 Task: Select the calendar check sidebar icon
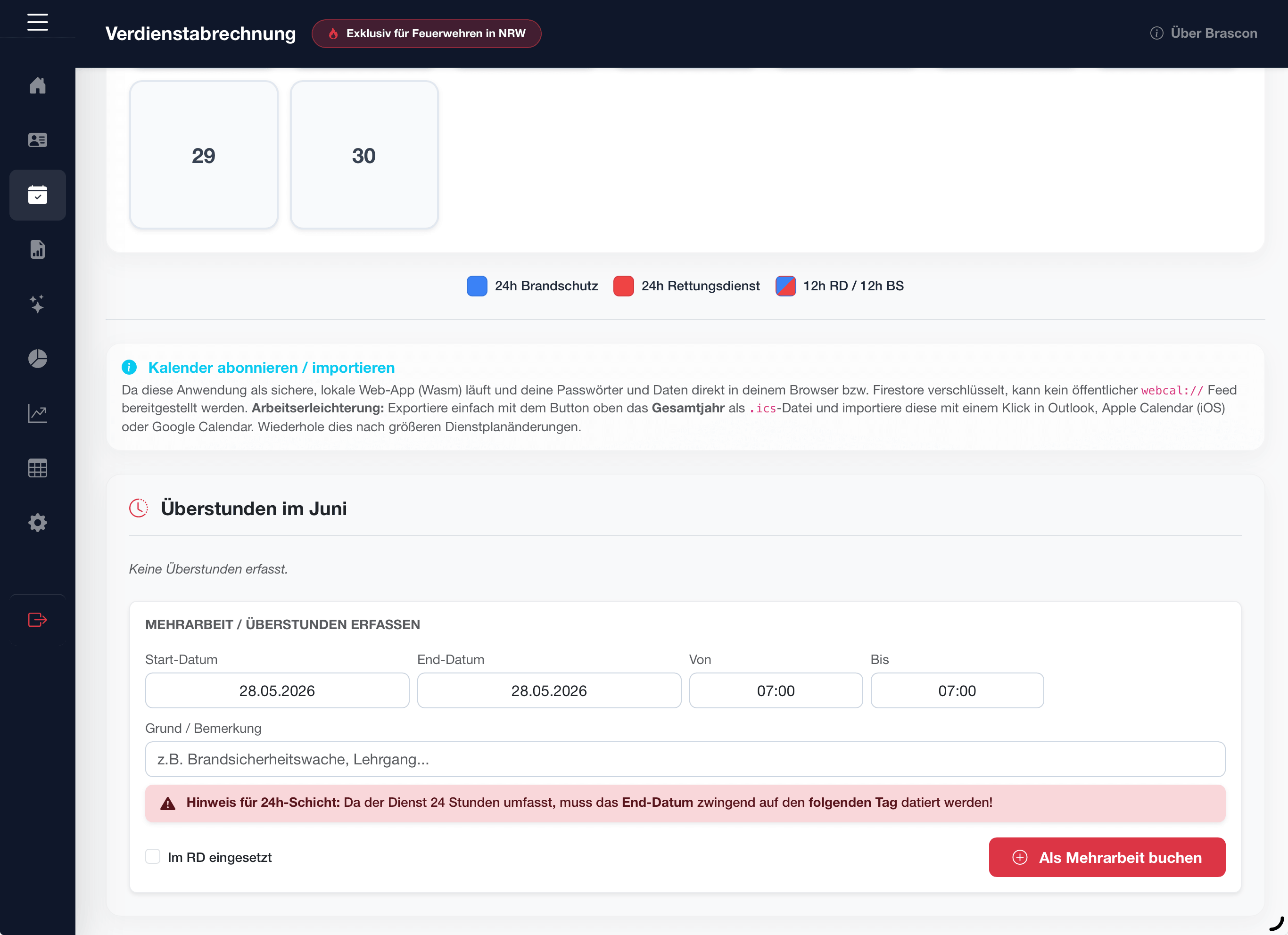(x=38, y=195)
